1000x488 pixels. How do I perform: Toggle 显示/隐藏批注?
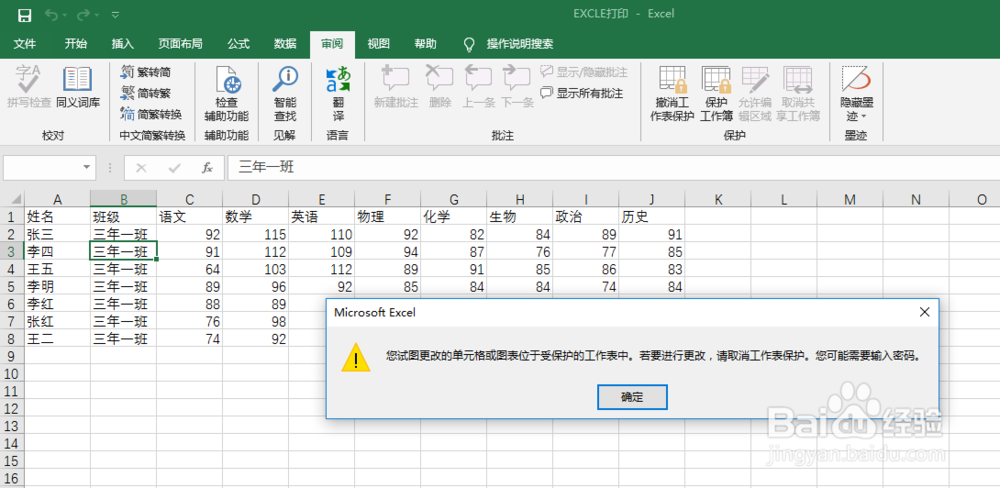(584, 71)
